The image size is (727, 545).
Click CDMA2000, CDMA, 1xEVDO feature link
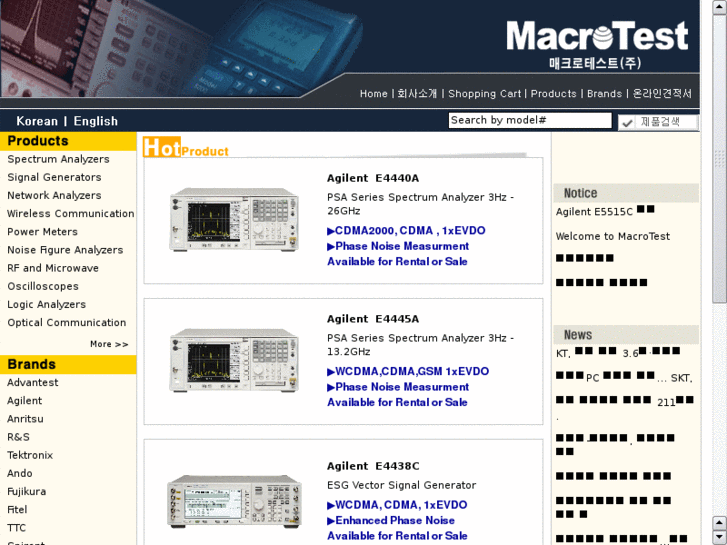[406, 231]
